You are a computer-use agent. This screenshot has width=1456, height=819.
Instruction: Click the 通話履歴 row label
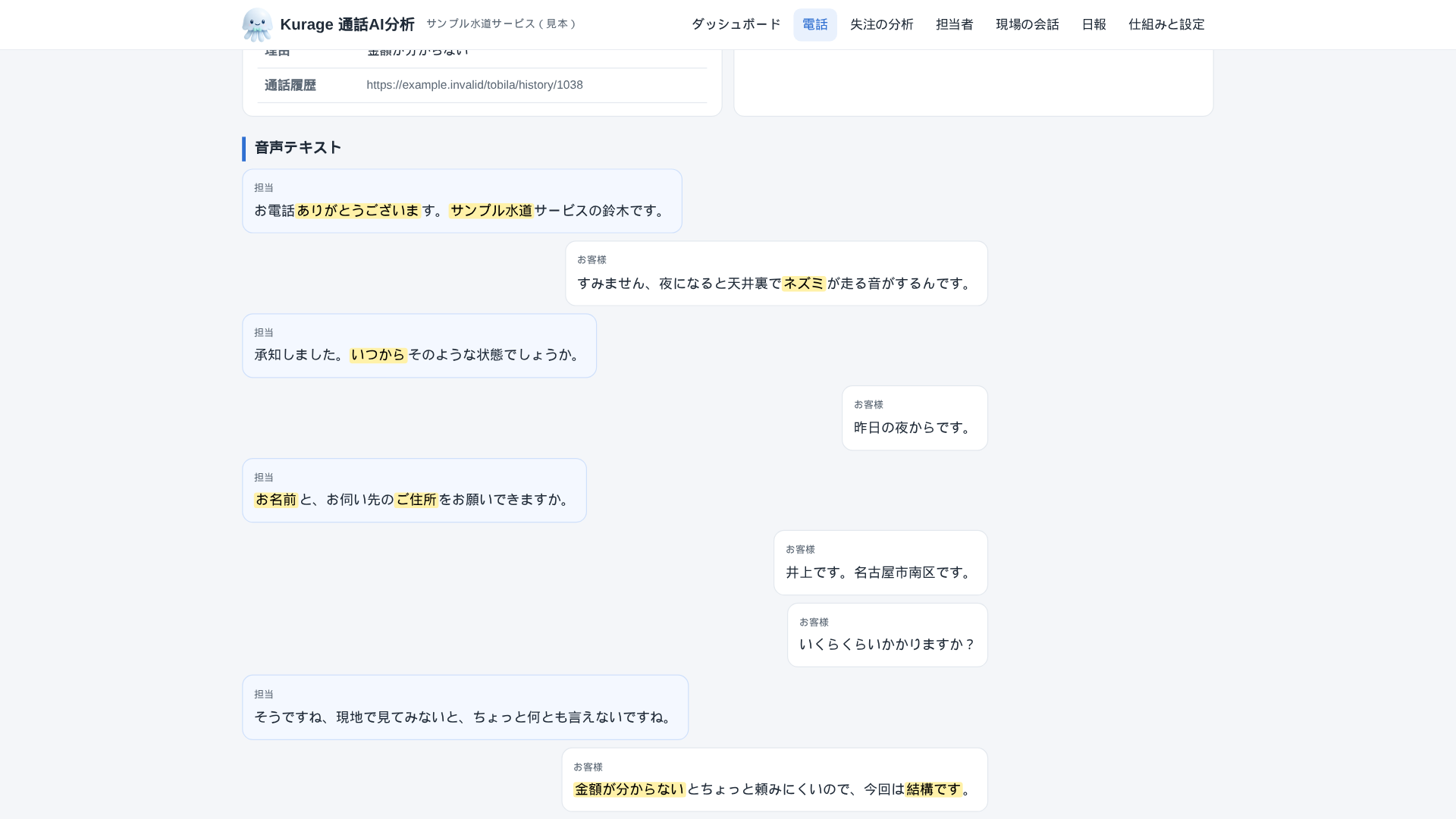[290, 85]
